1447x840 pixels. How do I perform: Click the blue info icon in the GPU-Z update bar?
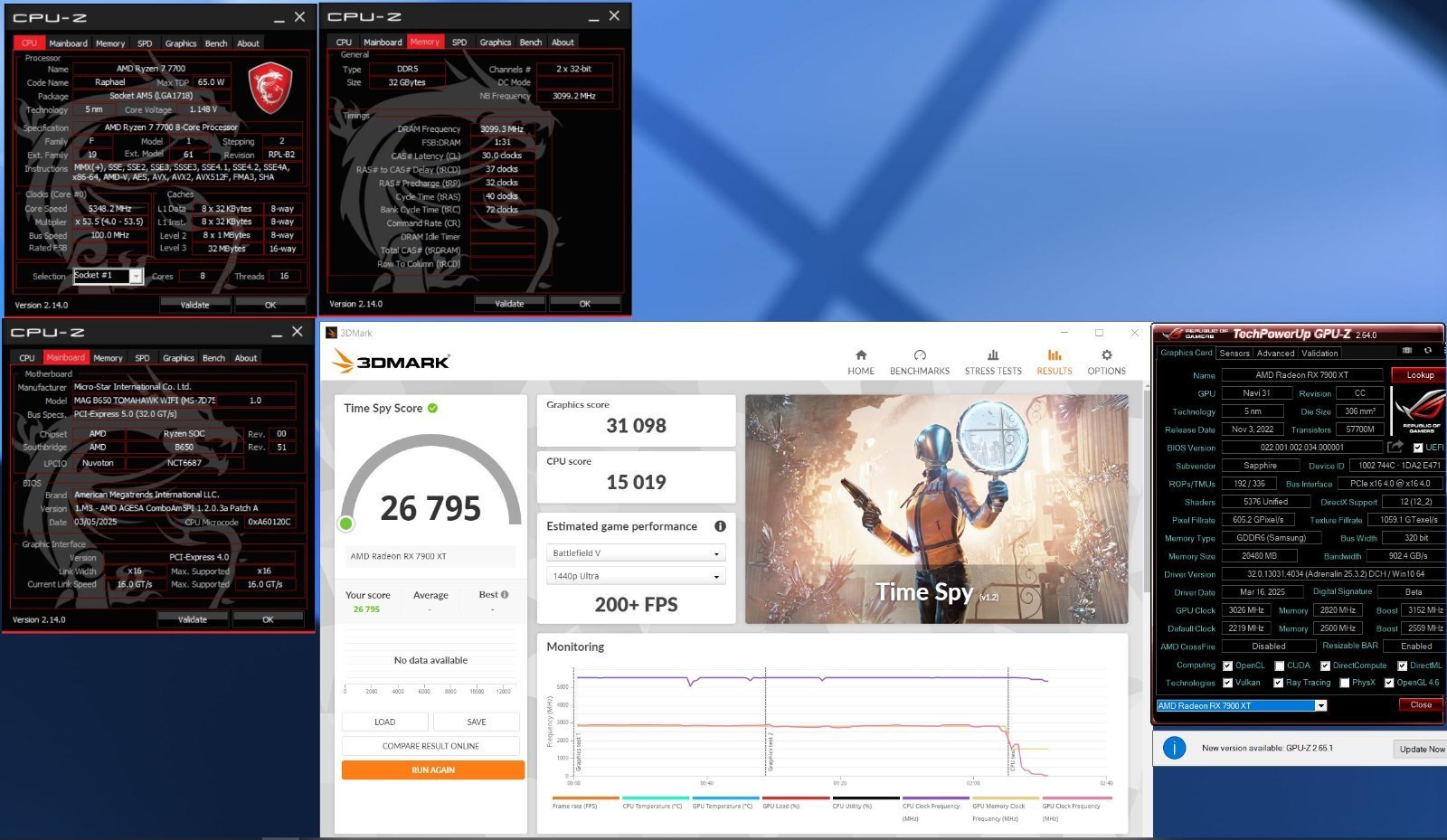1174,748
